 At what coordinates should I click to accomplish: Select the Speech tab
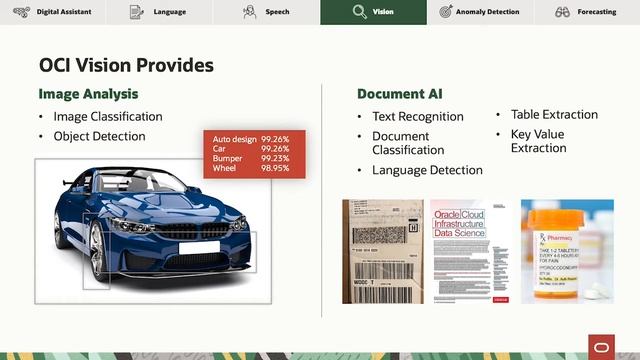[x=267, y=12]
